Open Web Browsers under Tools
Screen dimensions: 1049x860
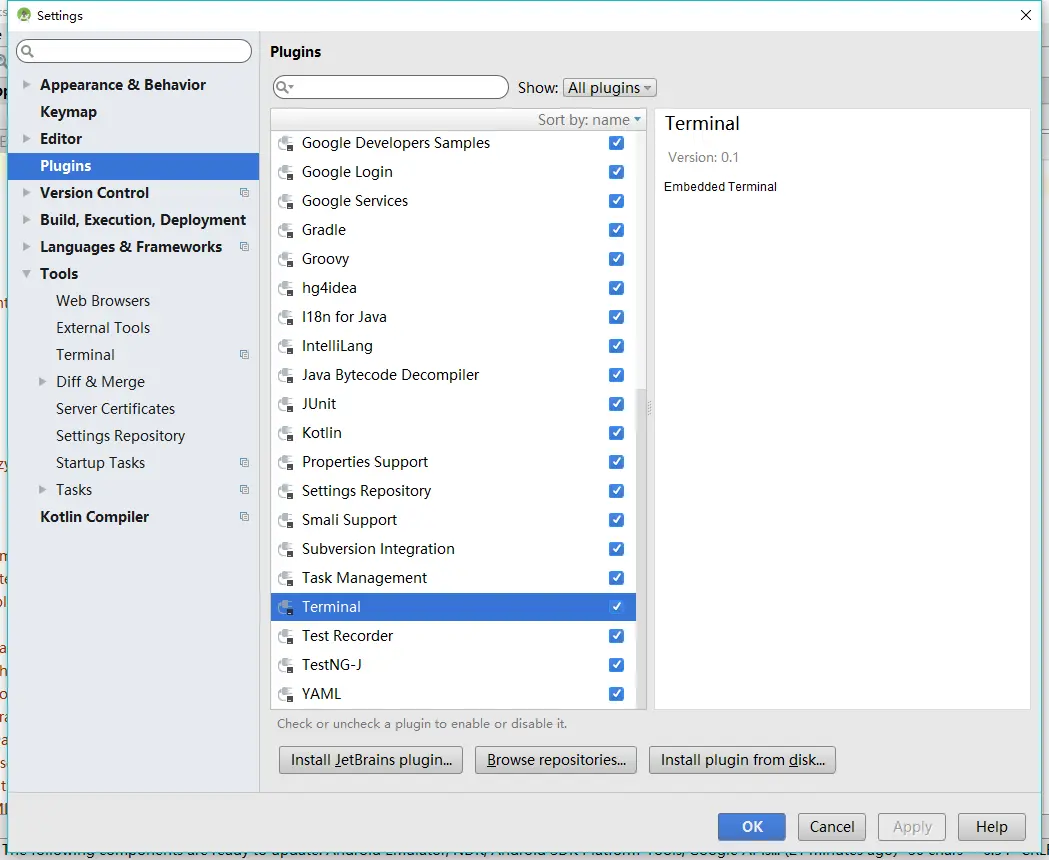click(x=103, y=300)
